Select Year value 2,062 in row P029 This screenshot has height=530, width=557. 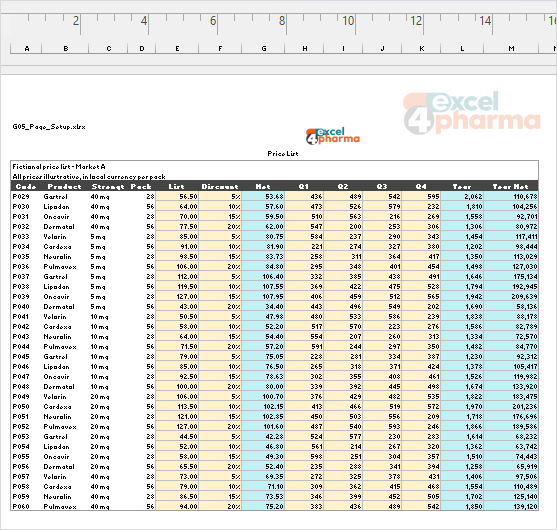(x=462, y=196)
